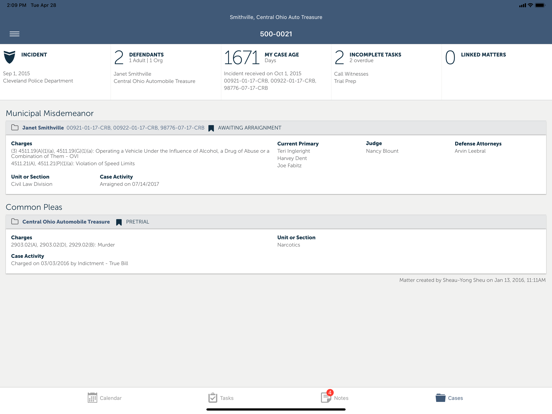Select judge 'Nancy Blount'
Viewport: 552px width, 414px height.
click(382, 151)
